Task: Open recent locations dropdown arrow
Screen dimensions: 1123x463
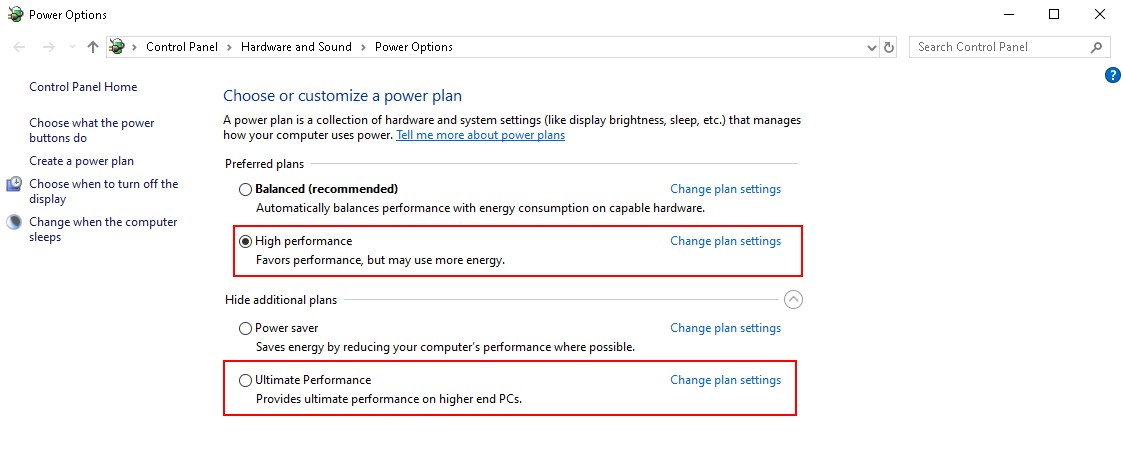Action: click(71, 47)
